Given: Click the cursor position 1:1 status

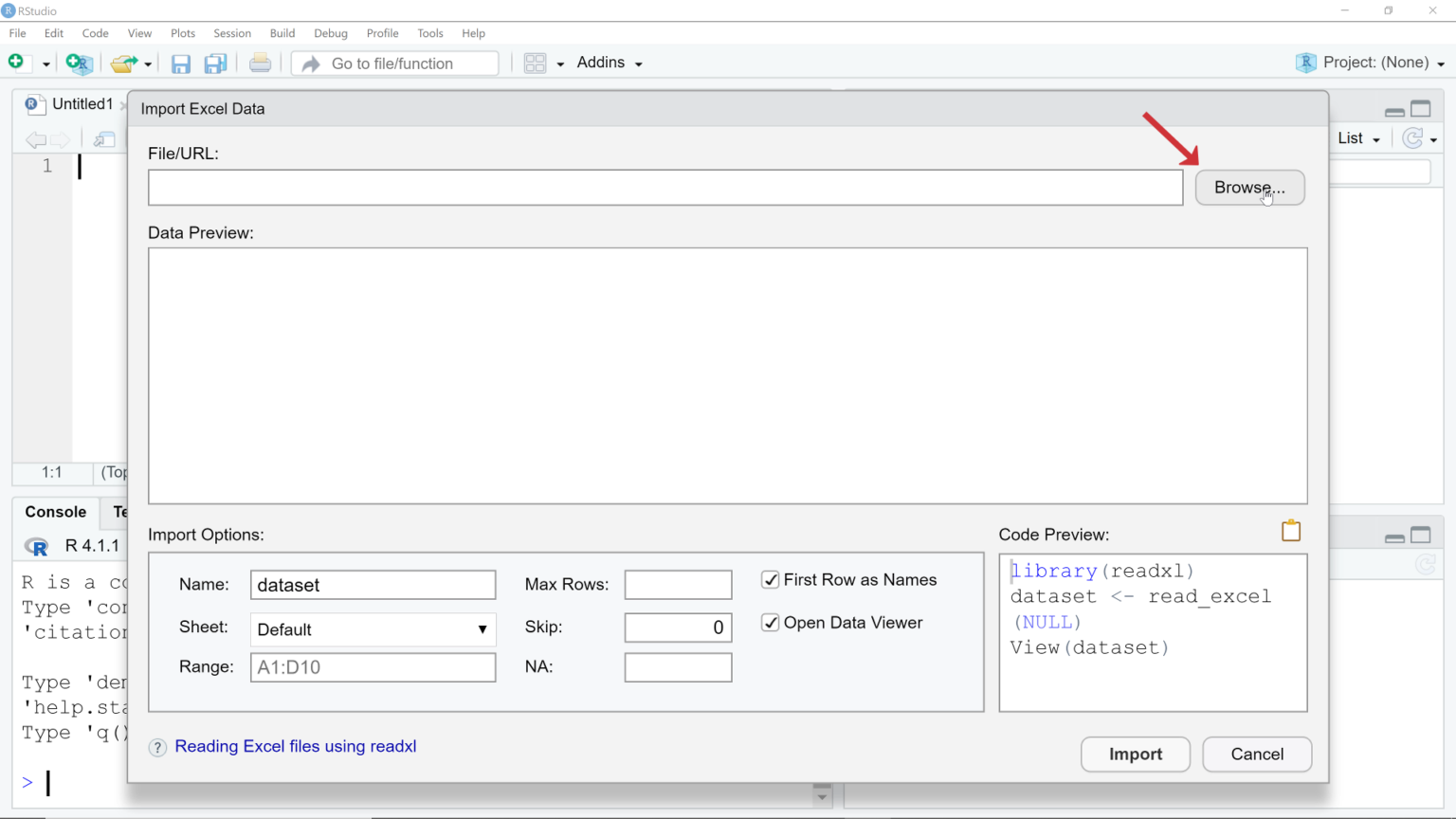Looking at the screenshot, I should pyautogui.click(x=52, y=472).
